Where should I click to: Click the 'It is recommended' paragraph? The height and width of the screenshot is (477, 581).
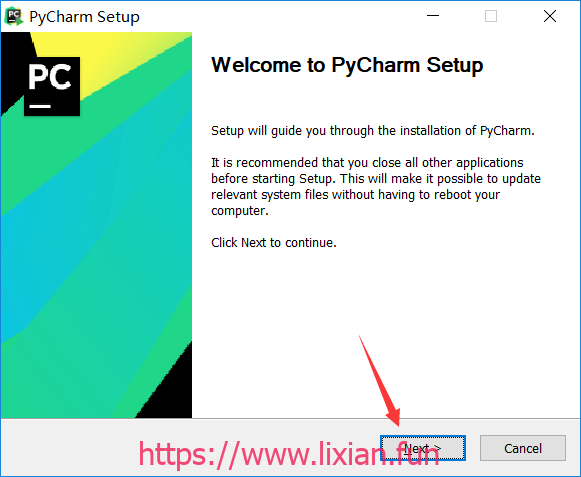pyautogui.click(x=376, y=186)
